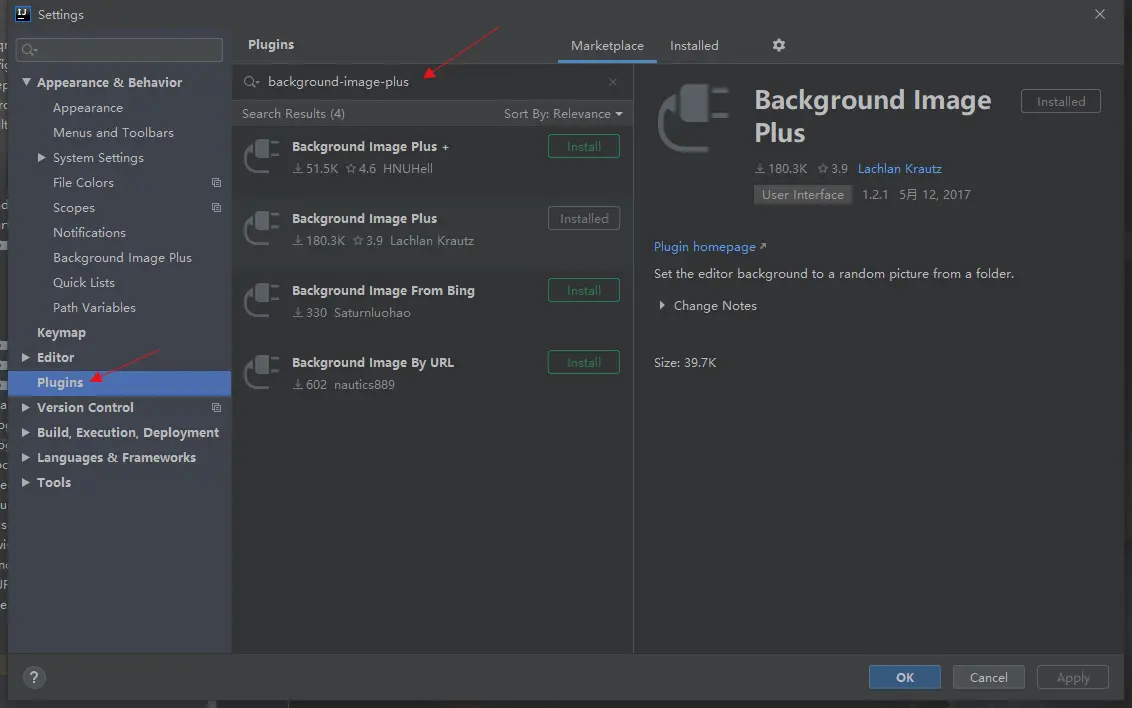Clear the plugin search field
Screen dimensions: 1132x708
coord(612,82)
